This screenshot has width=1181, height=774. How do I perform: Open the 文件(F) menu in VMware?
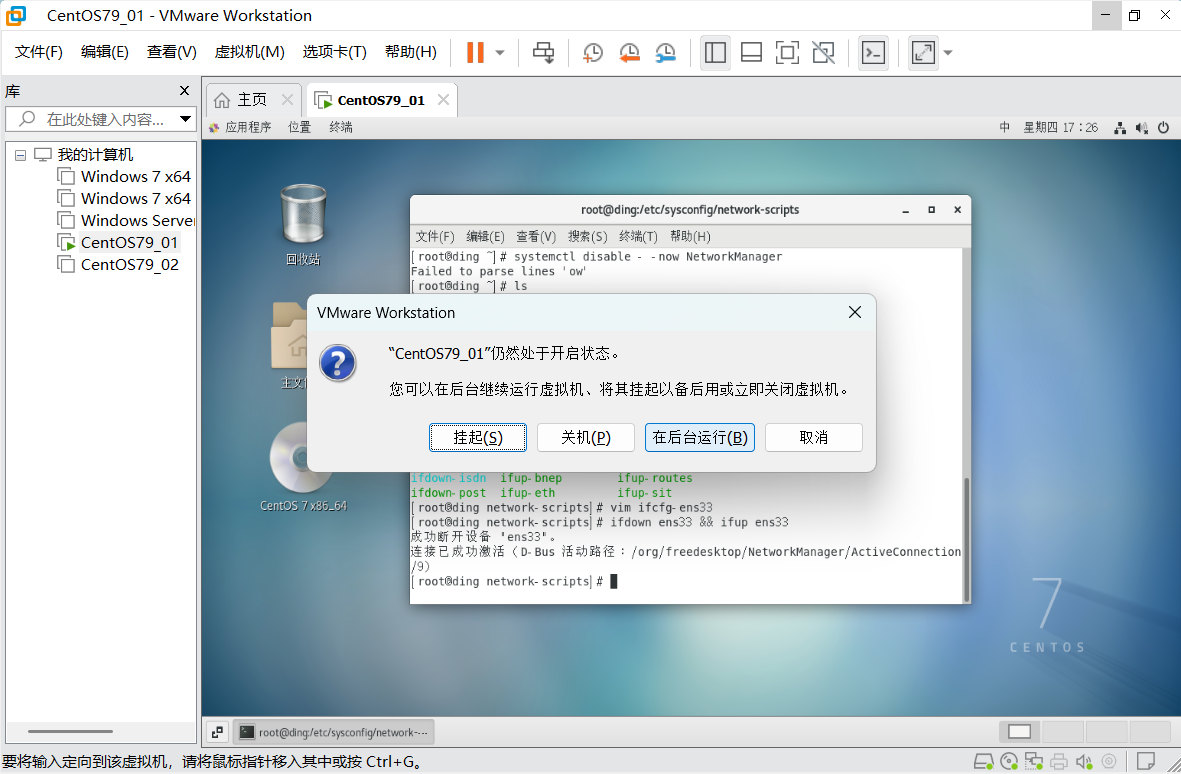(38, 52)
